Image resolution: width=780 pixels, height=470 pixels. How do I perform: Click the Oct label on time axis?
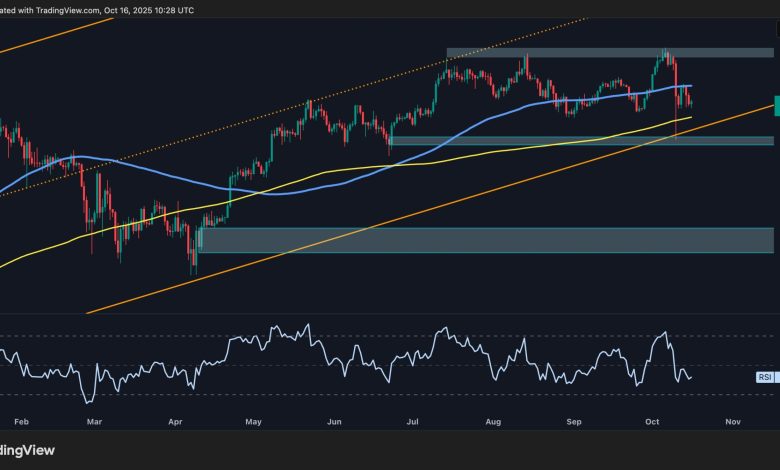click(x=653, y=423)
